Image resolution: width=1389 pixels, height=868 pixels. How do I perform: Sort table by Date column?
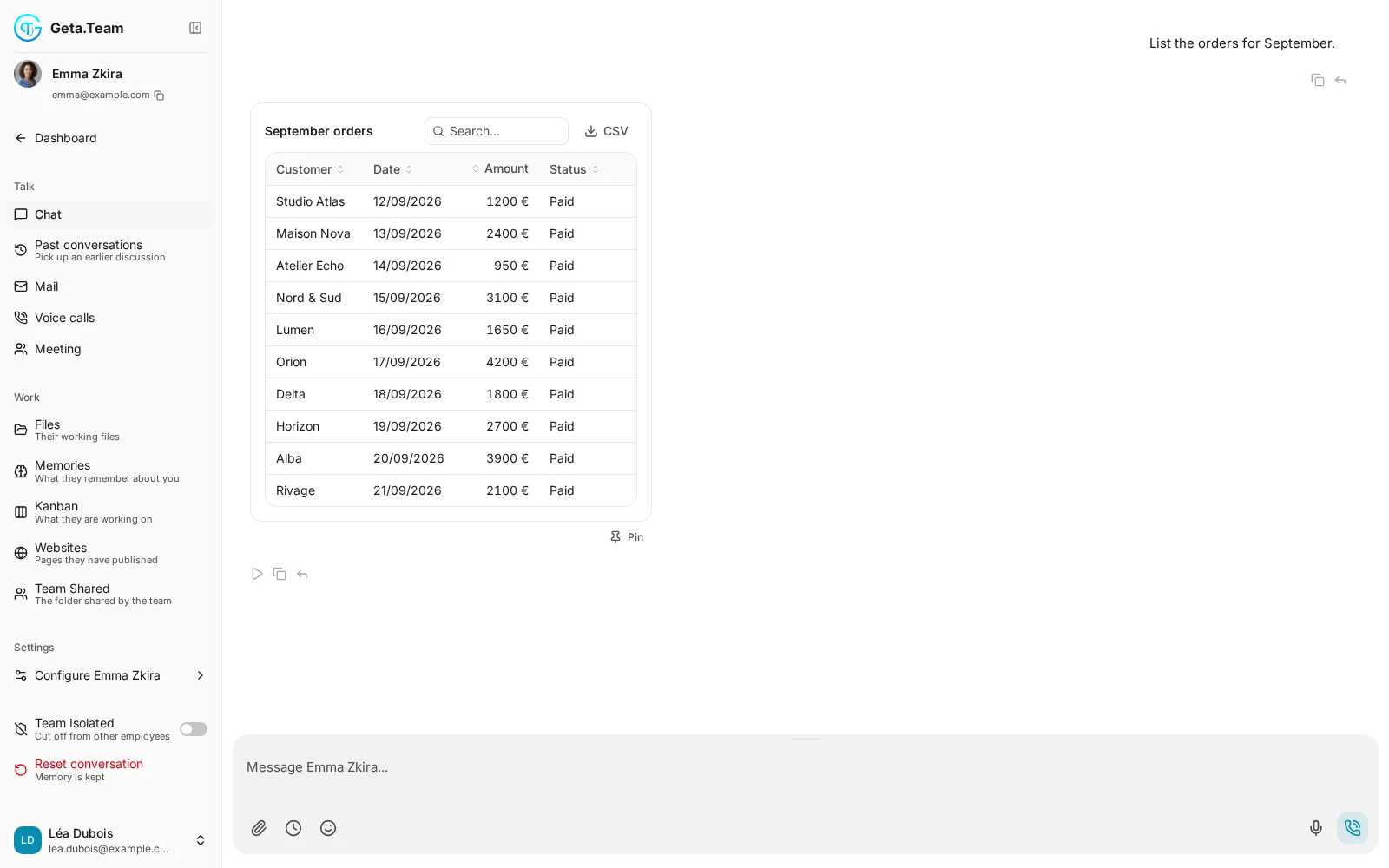[392, 169]
